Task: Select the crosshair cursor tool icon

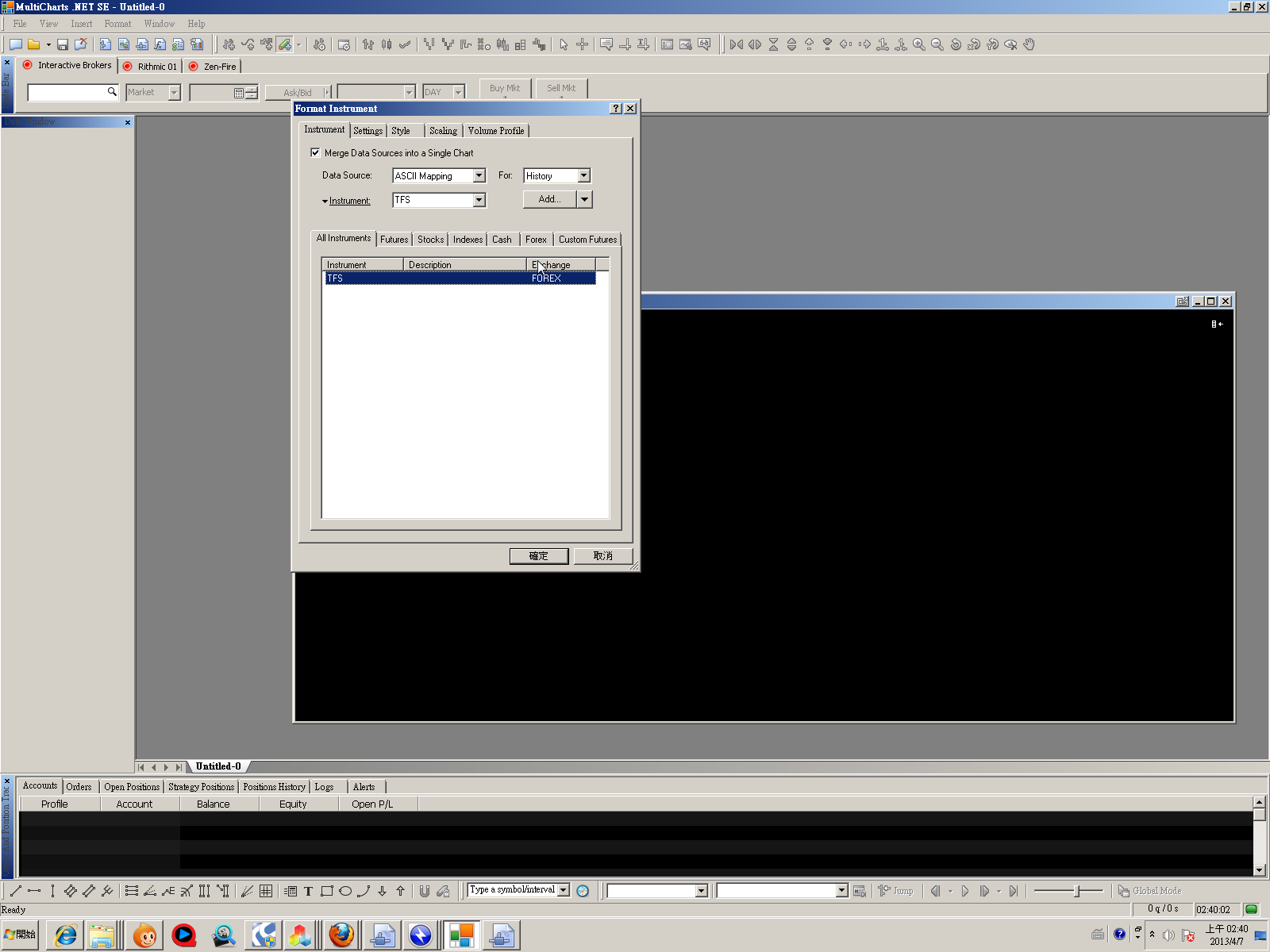Action: pyautogui.click(x=582, y=44)
